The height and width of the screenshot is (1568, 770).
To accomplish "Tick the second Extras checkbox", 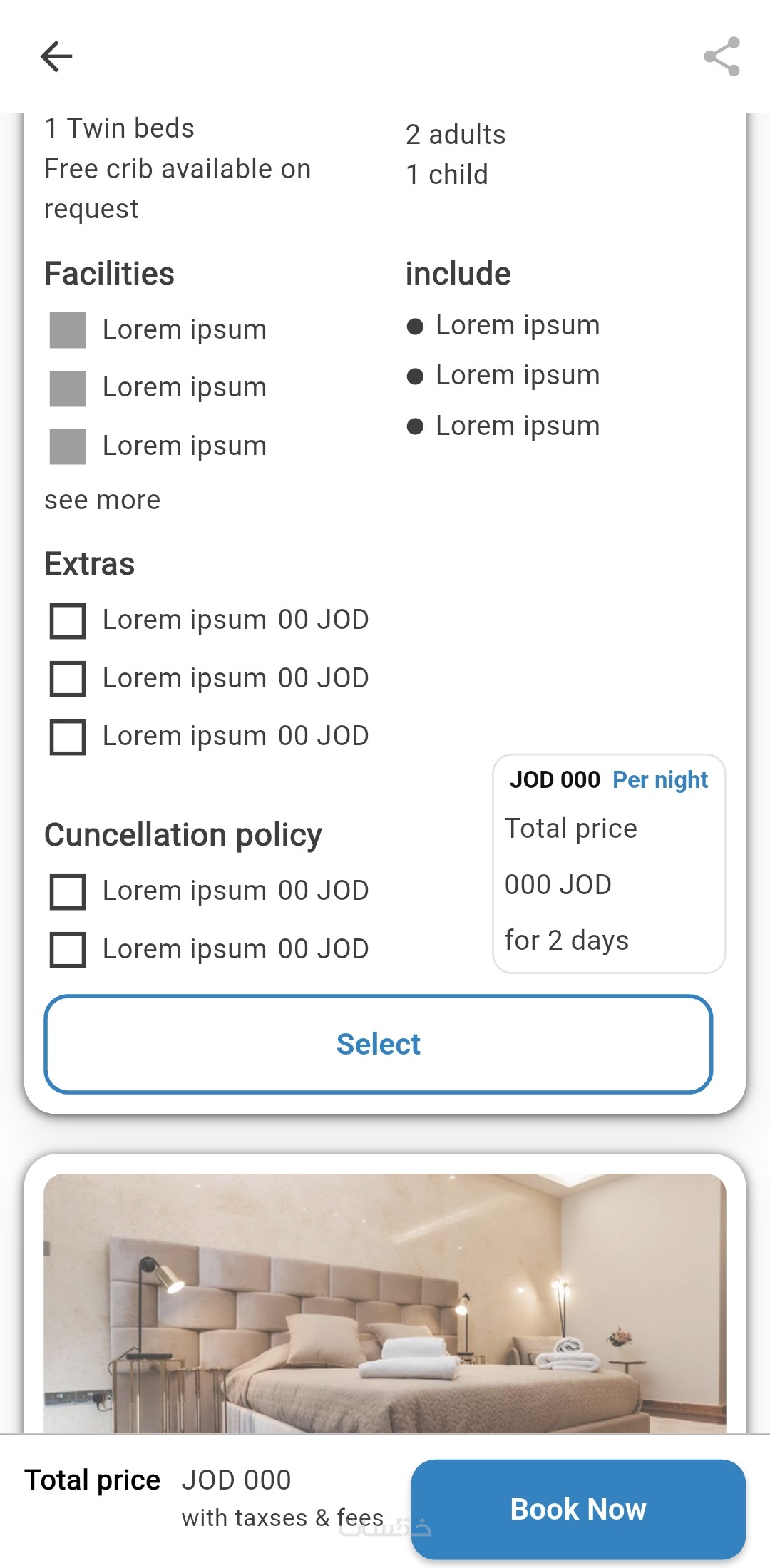I will (68, 679).
